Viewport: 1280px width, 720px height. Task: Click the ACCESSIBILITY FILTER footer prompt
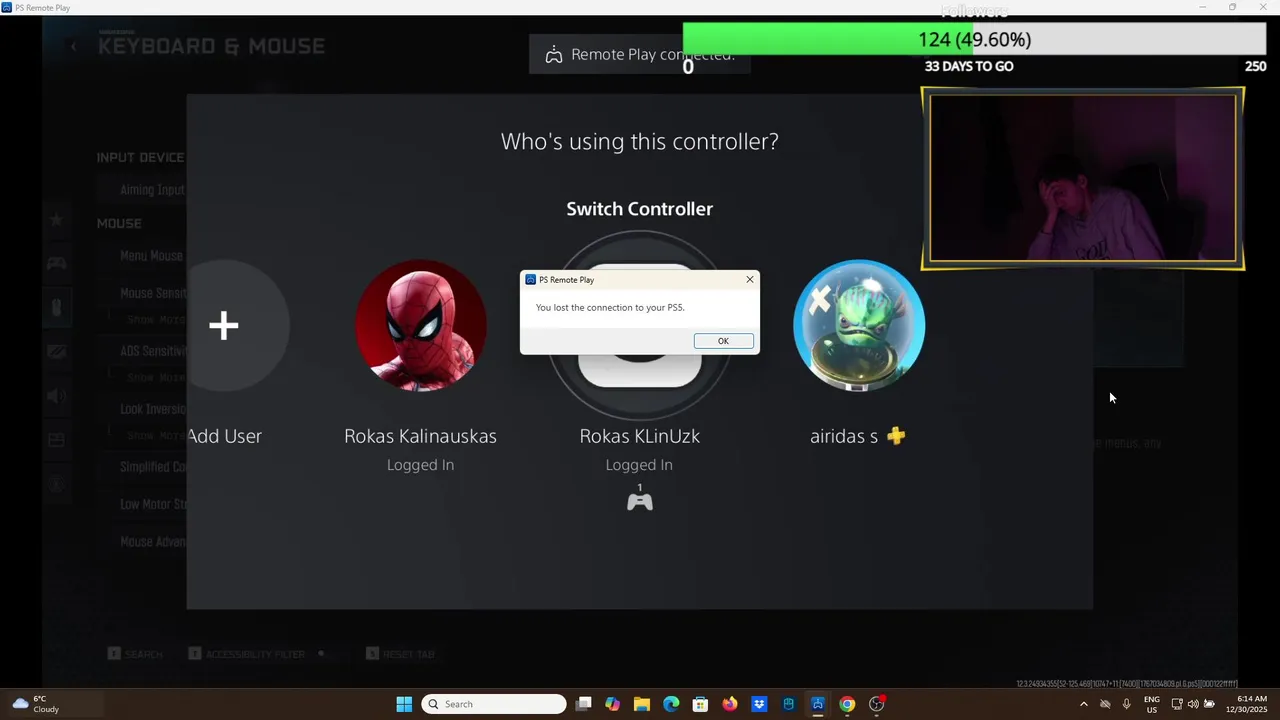[x=247, y=654]
